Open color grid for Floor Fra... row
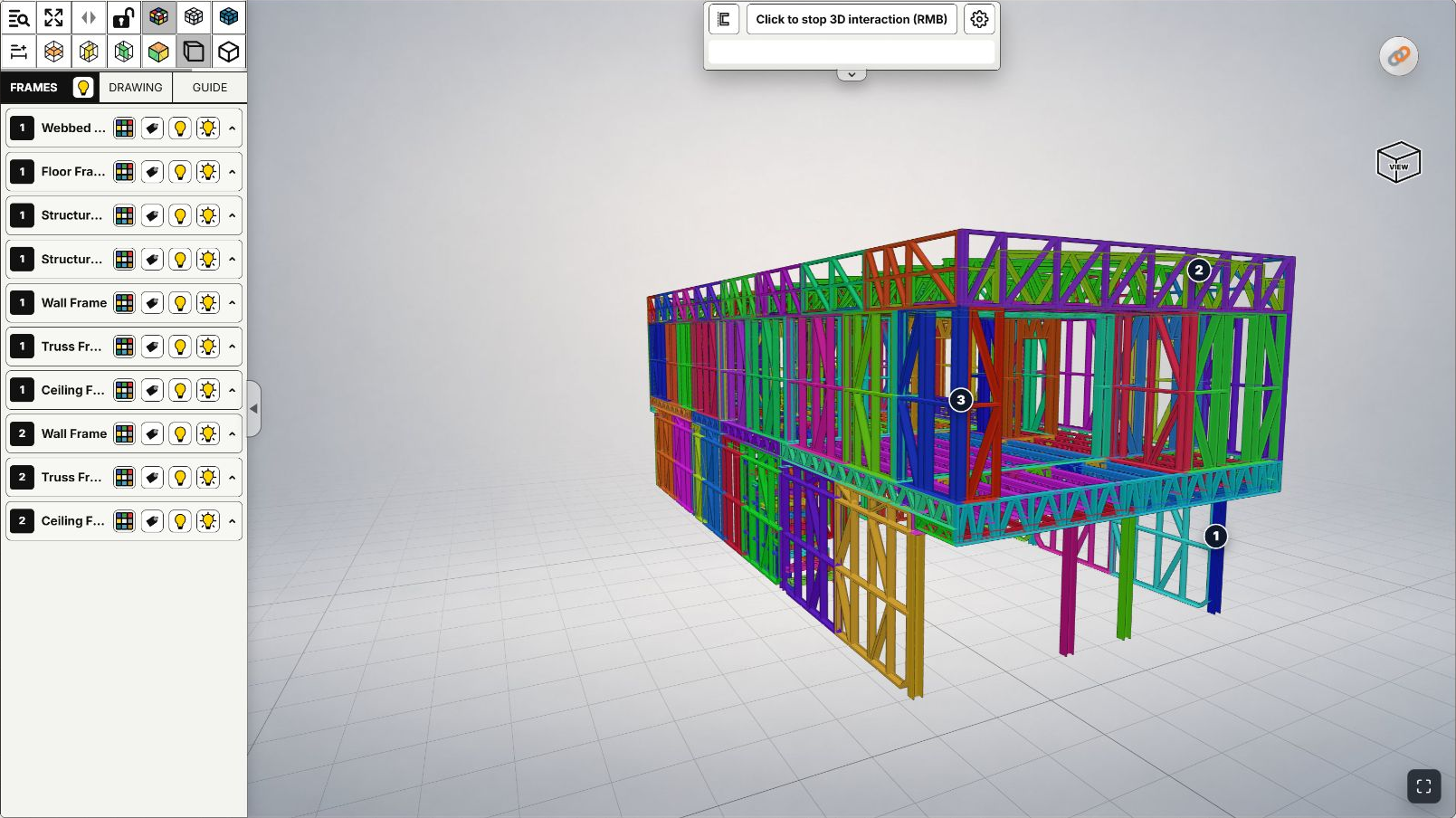The image size is (1456, 818). (x=125, y=172)
